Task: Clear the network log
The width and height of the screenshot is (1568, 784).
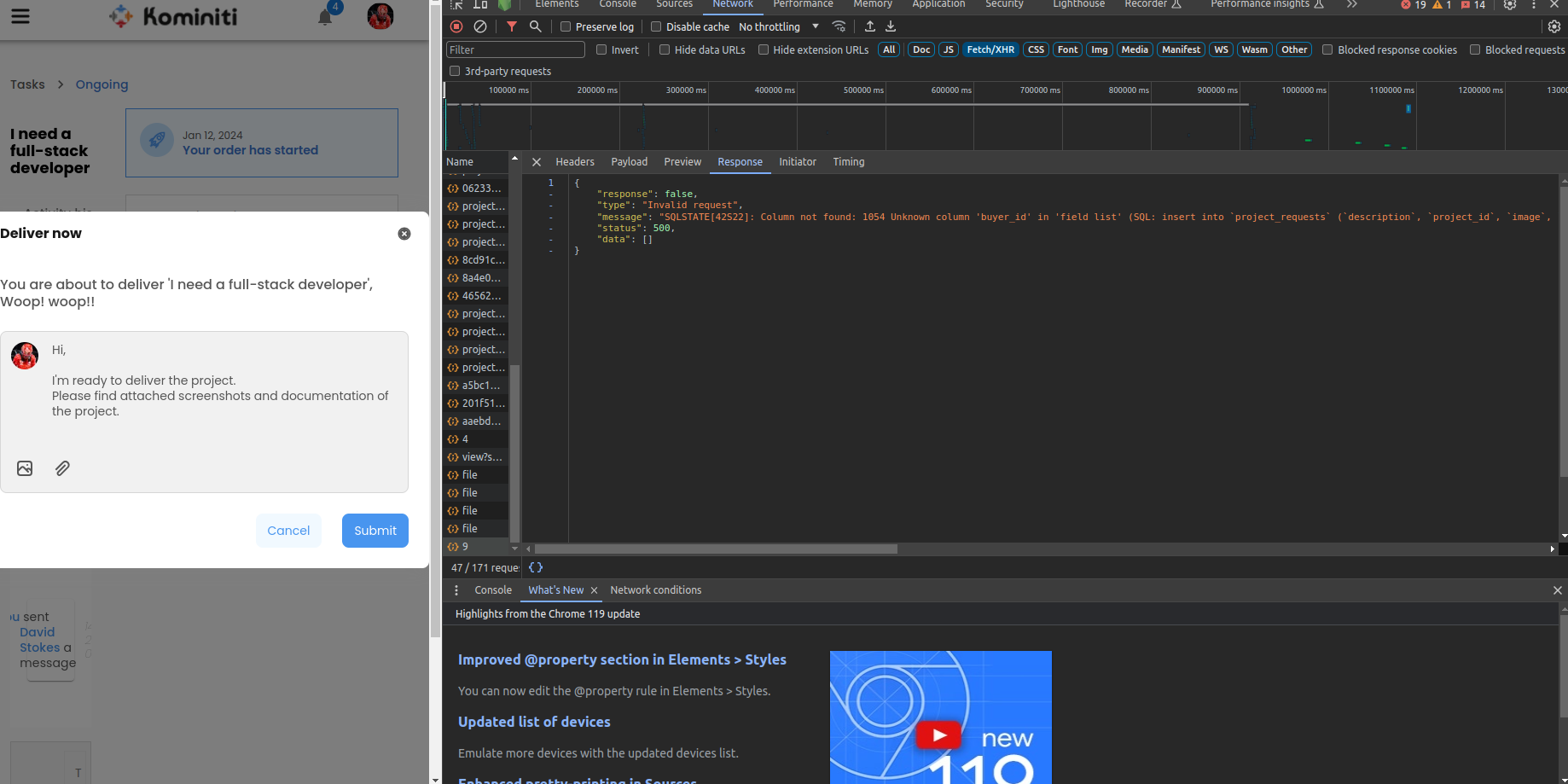Action: click(x=480, y=26)
